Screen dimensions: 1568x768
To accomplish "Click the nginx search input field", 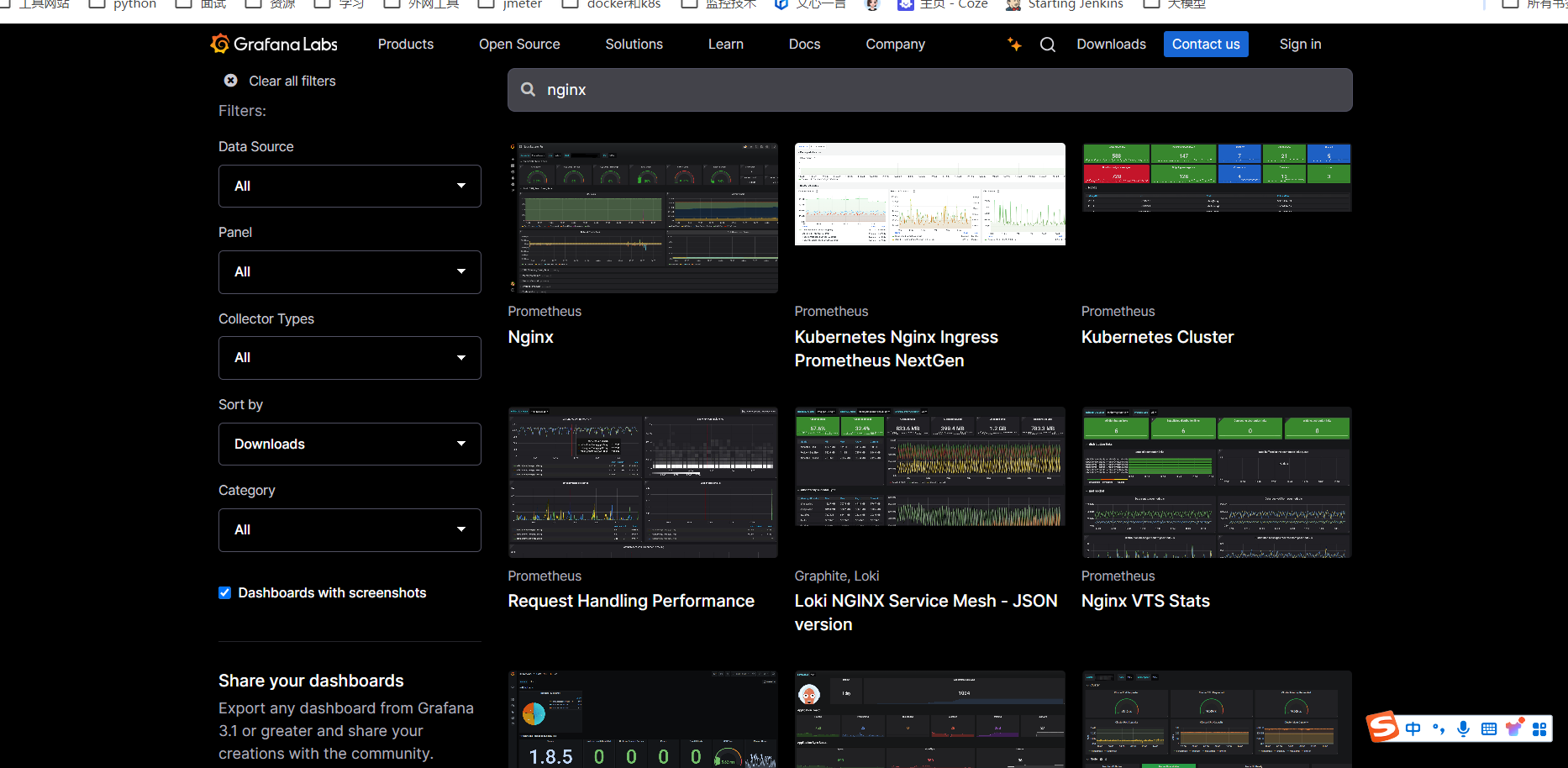I will (929, 90).
